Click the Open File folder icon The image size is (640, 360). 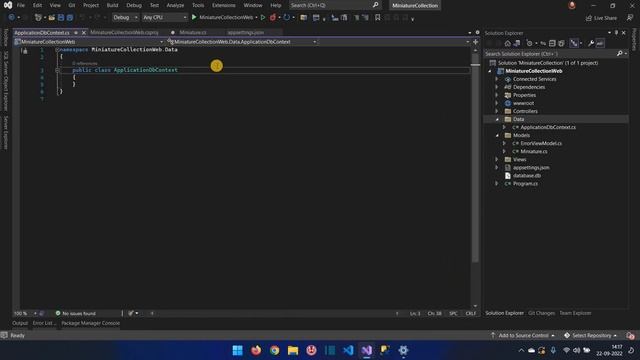coord(51,18)
